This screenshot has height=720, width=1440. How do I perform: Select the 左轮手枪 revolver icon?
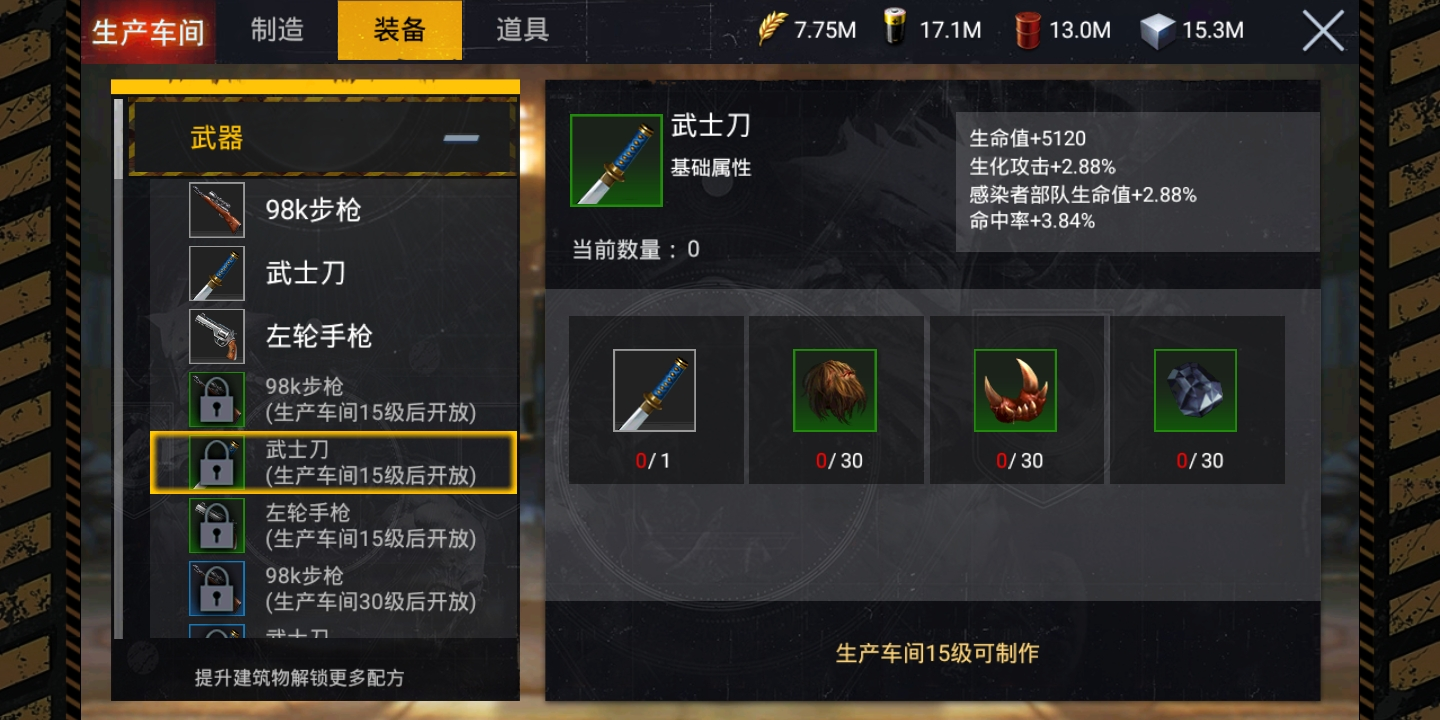click(217, 336)
